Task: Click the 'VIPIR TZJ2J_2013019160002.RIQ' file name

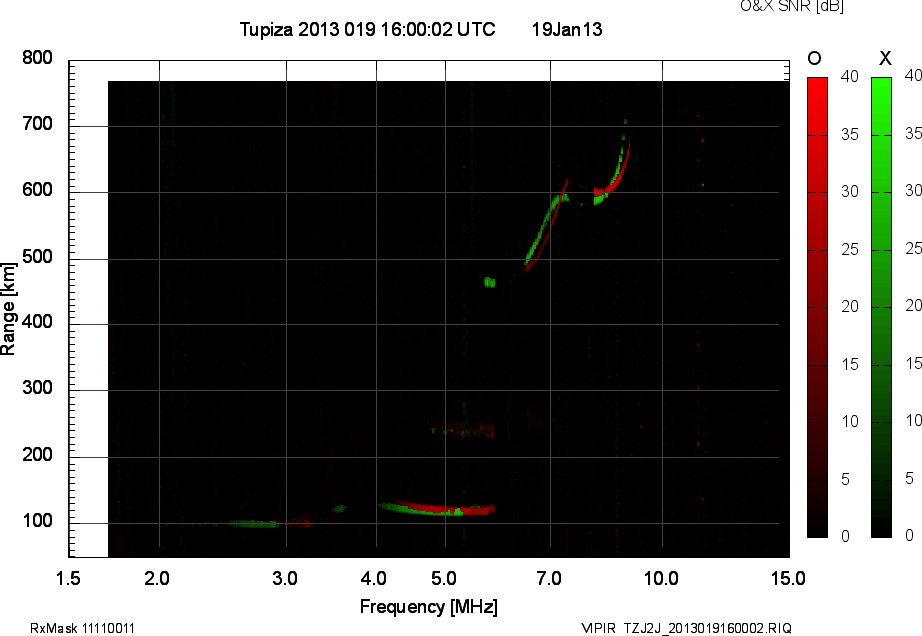Action: coord(686,628)
